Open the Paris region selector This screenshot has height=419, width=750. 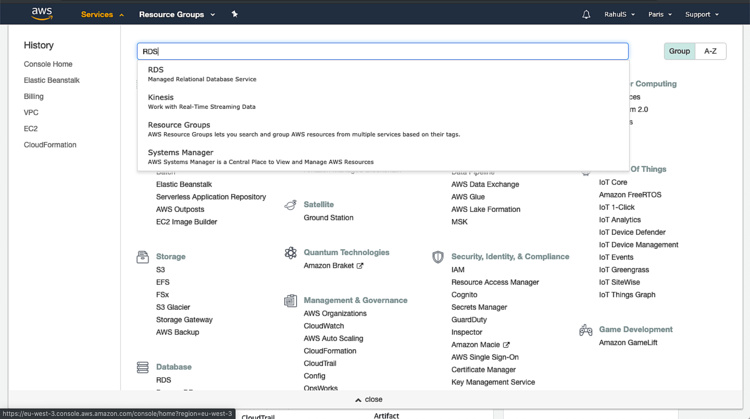pos(659,15)
